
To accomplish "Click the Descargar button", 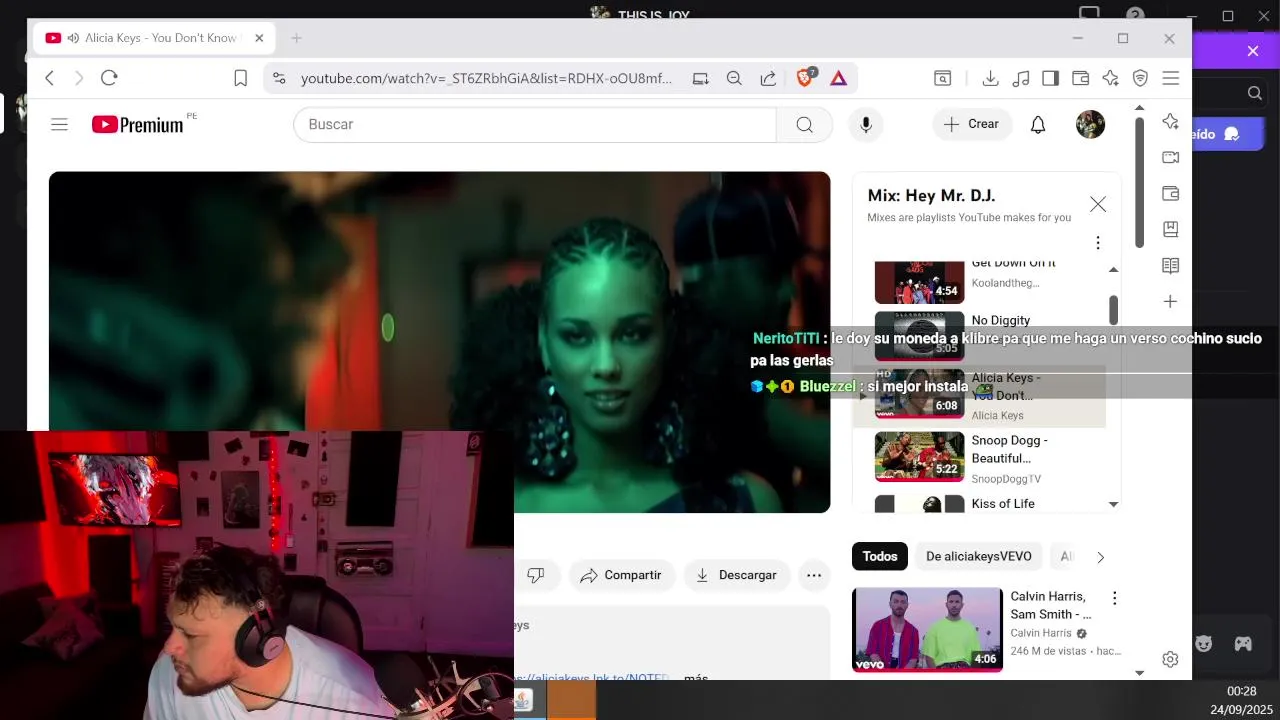I will [737, 575].
